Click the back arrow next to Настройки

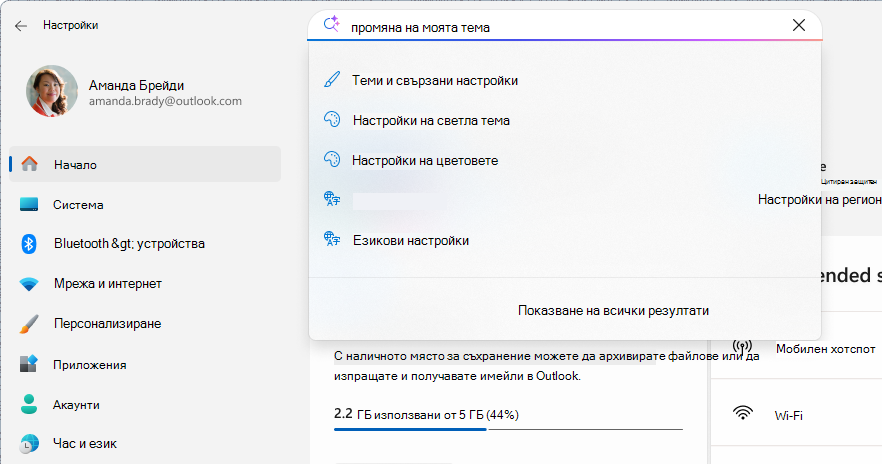click(21, 26)
